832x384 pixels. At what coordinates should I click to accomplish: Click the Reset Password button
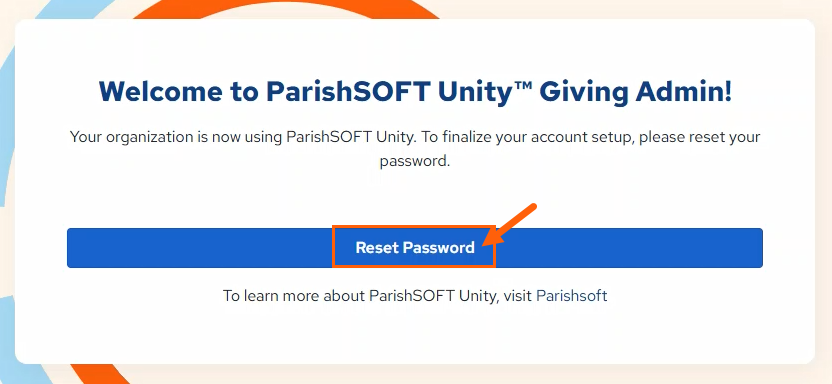coord(414,248)
